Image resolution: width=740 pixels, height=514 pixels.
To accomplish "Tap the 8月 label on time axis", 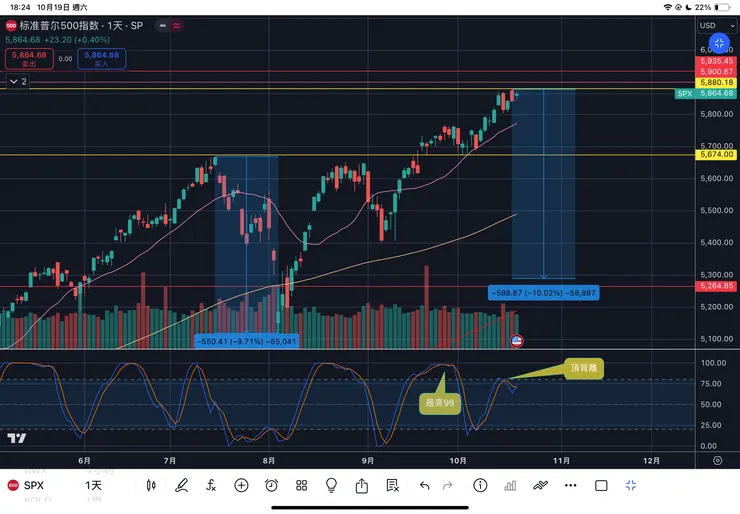I will 269,461.
